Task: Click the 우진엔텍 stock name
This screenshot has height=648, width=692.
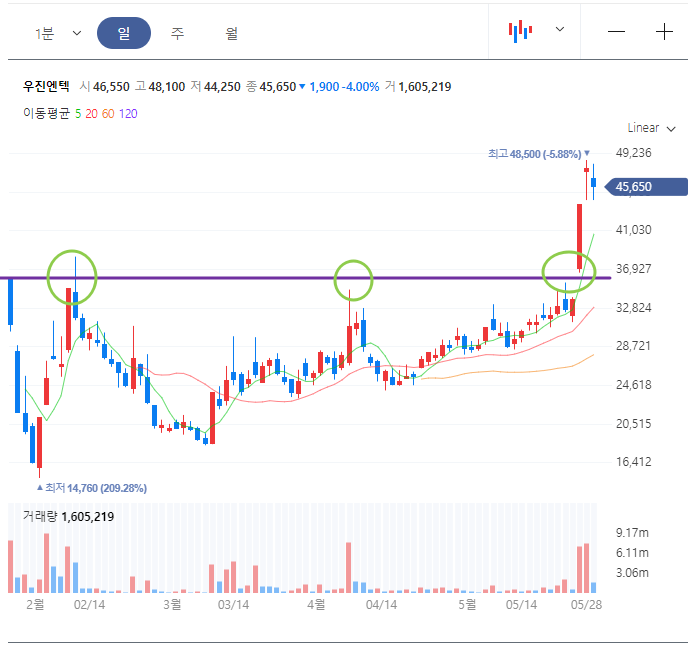Action: tap(46, 86)
